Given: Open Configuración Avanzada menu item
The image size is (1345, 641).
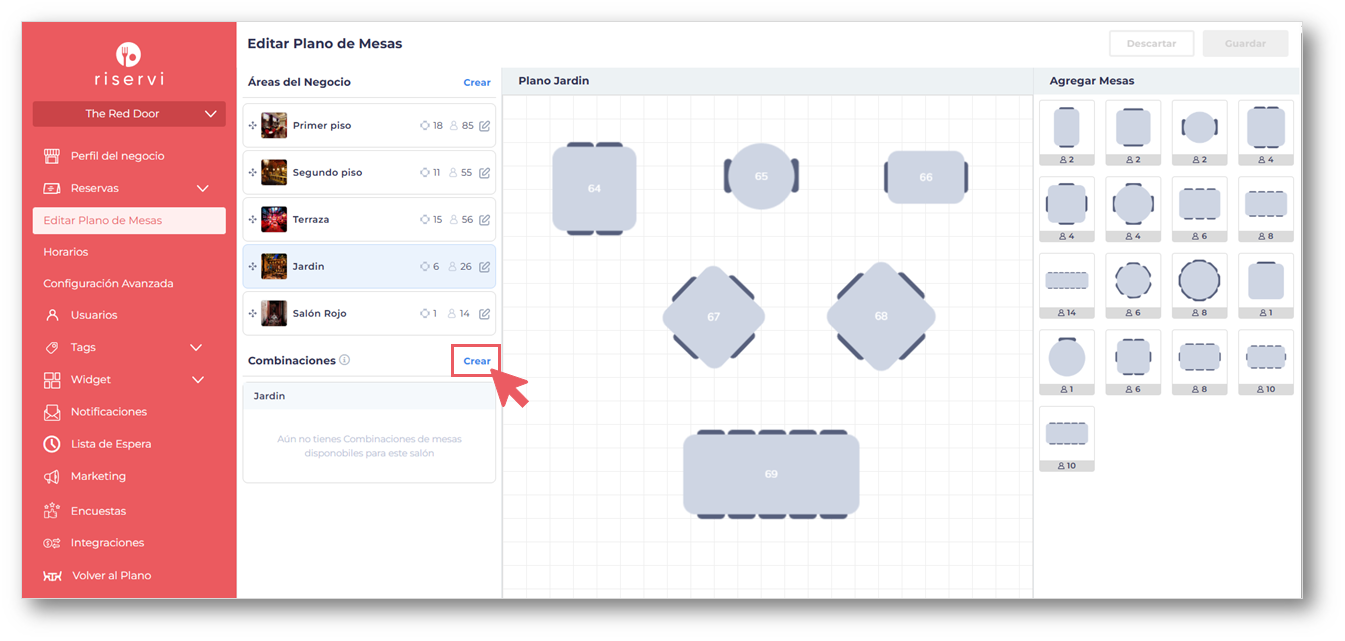Looking at the screenshot, I should click(108, 284).
